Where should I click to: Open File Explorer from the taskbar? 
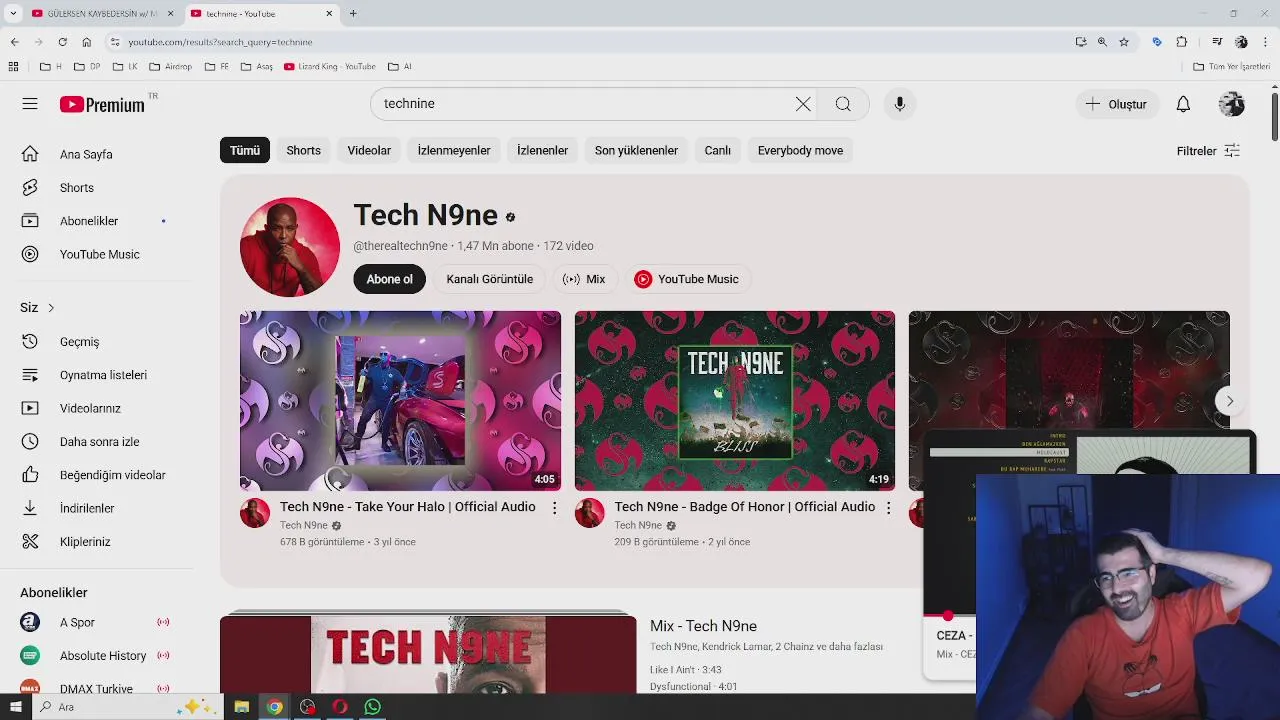[241, 707]
